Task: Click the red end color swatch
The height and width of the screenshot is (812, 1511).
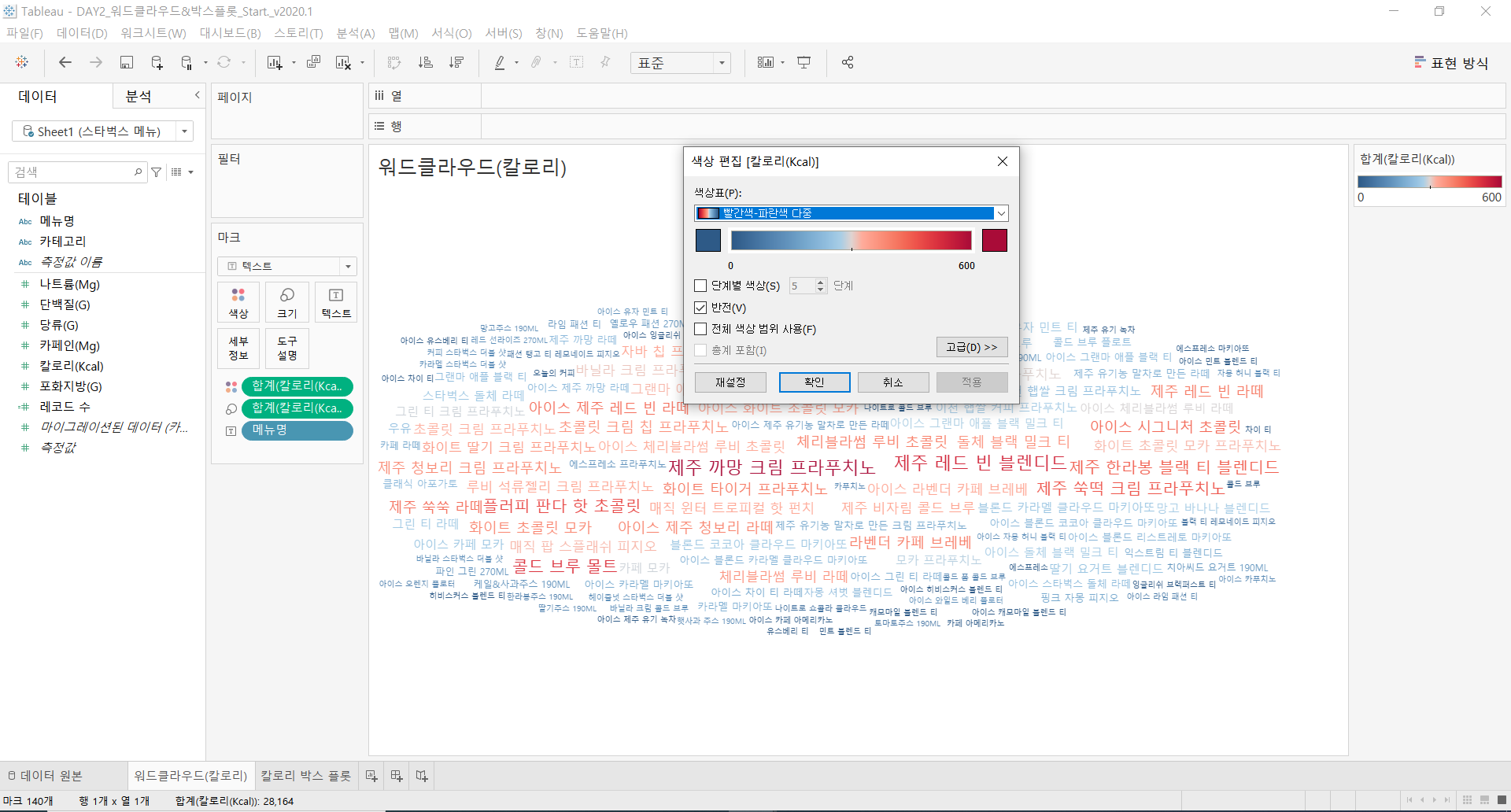Action: [995, 240]
